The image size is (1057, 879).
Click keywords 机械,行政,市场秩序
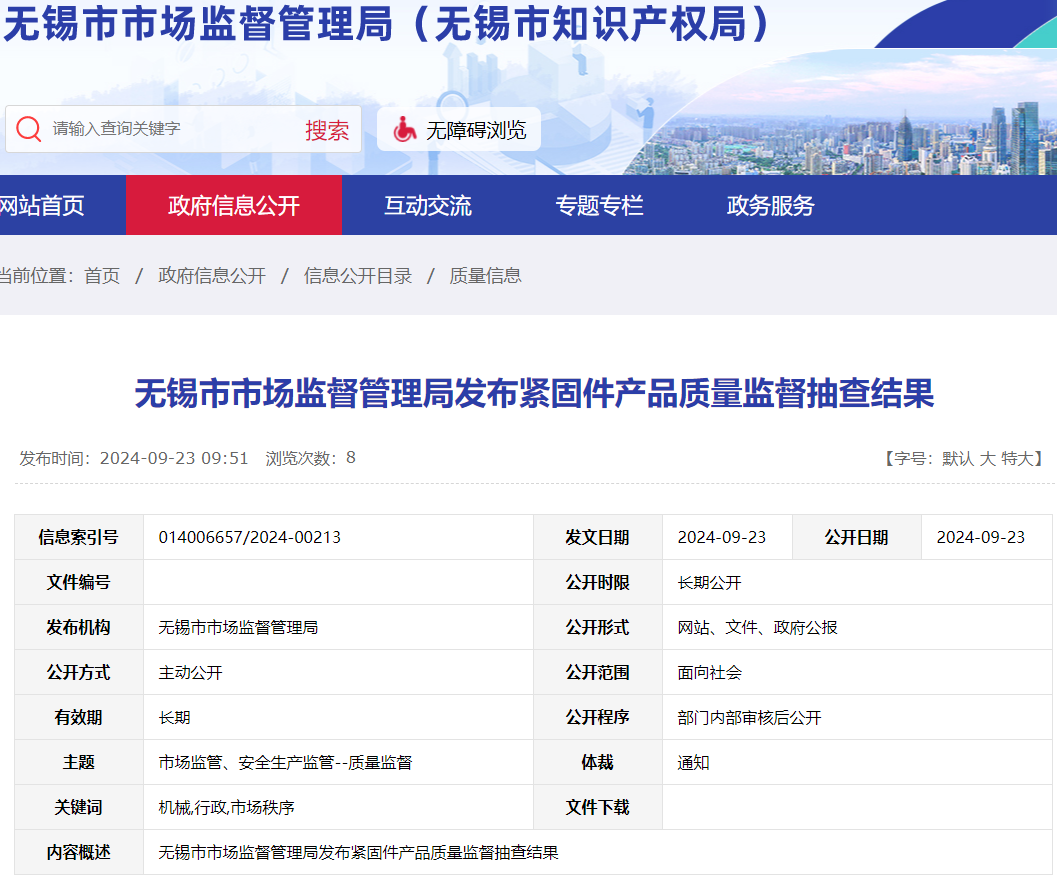(226, 808)
